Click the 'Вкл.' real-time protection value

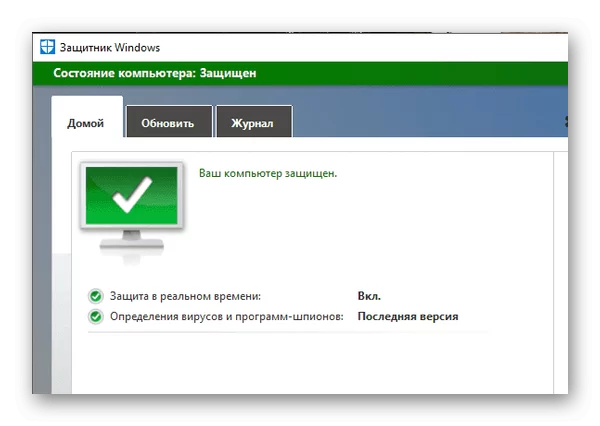[x=369, y=296]
